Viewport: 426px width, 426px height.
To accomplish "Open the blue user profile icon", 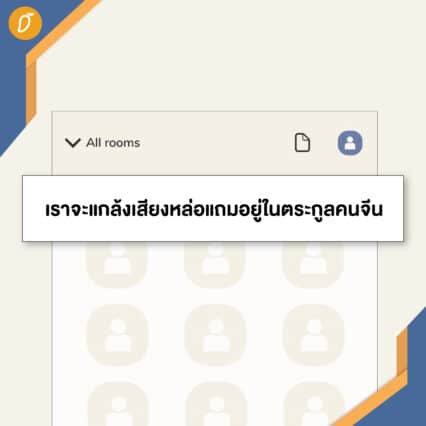I will pyautogui.click(x=350, y=143).
